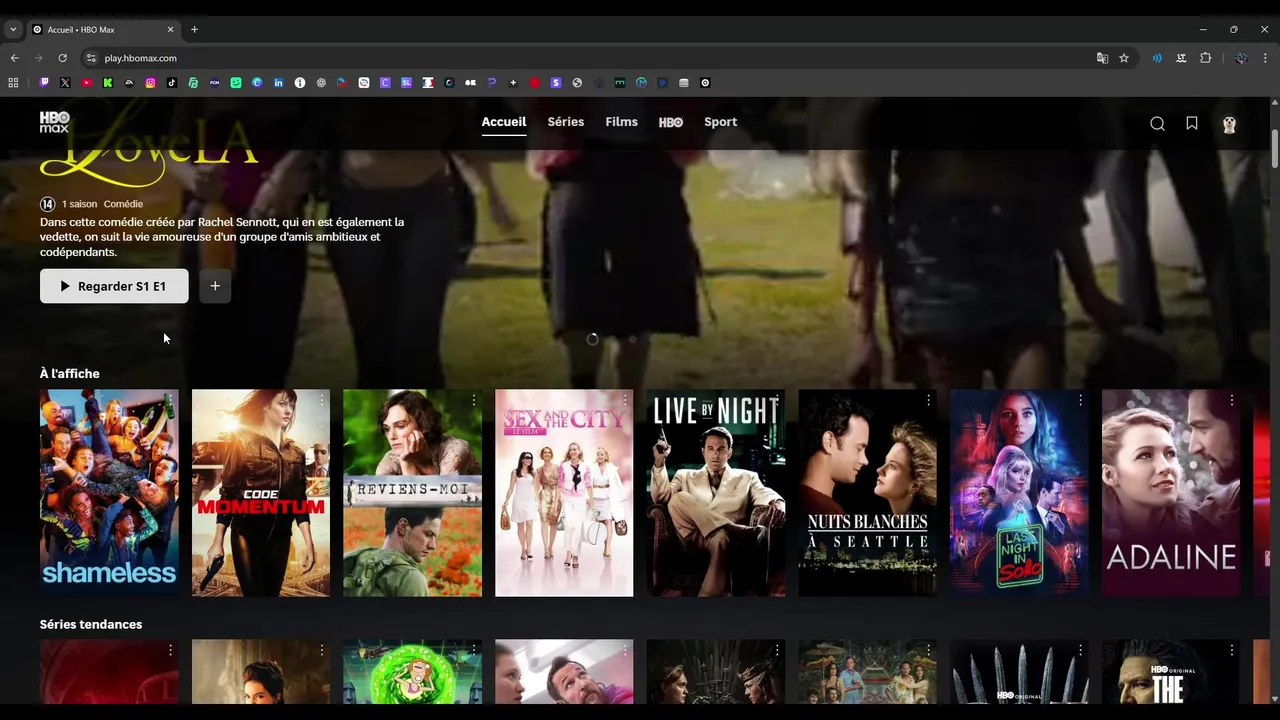Open My List bookmark icon in header
This screenshot has width=1280, height=720.
pyautogui.click(x=1192, y=124)
